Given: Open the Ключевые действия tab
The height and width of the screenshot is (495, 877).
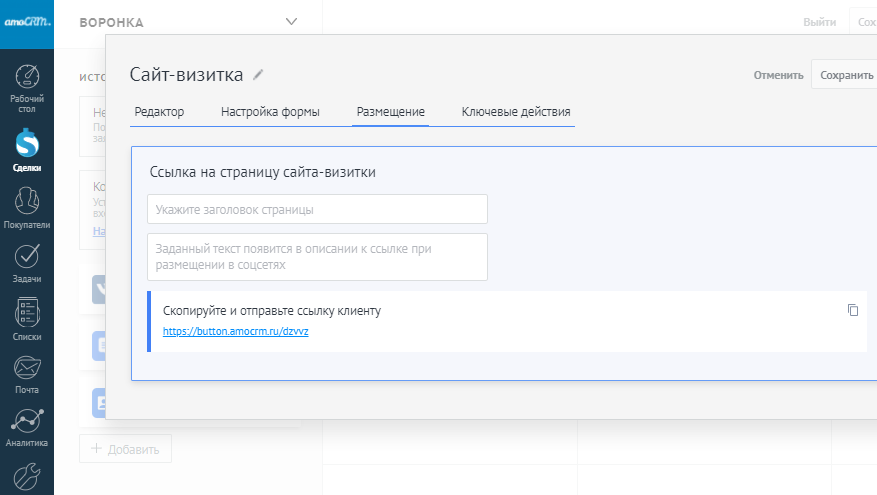Looking at the screenshot, I should pyautogui.click(x=516, y=112).
